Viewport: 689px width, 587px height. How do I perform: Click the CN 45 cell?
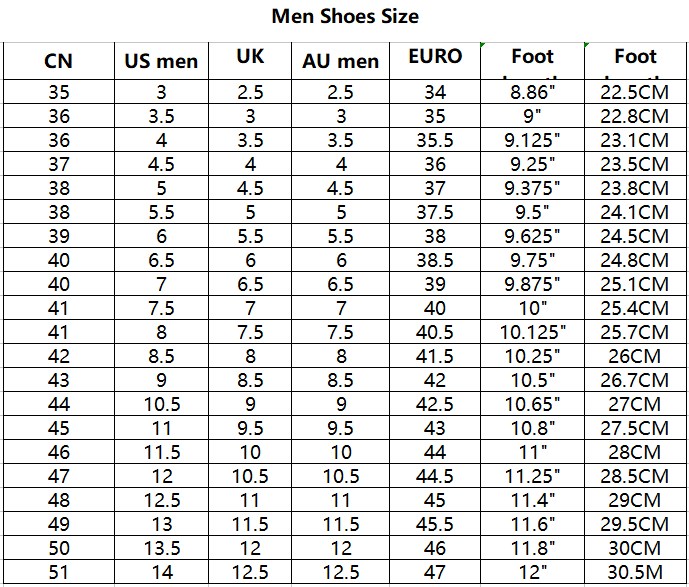point(59,428)
